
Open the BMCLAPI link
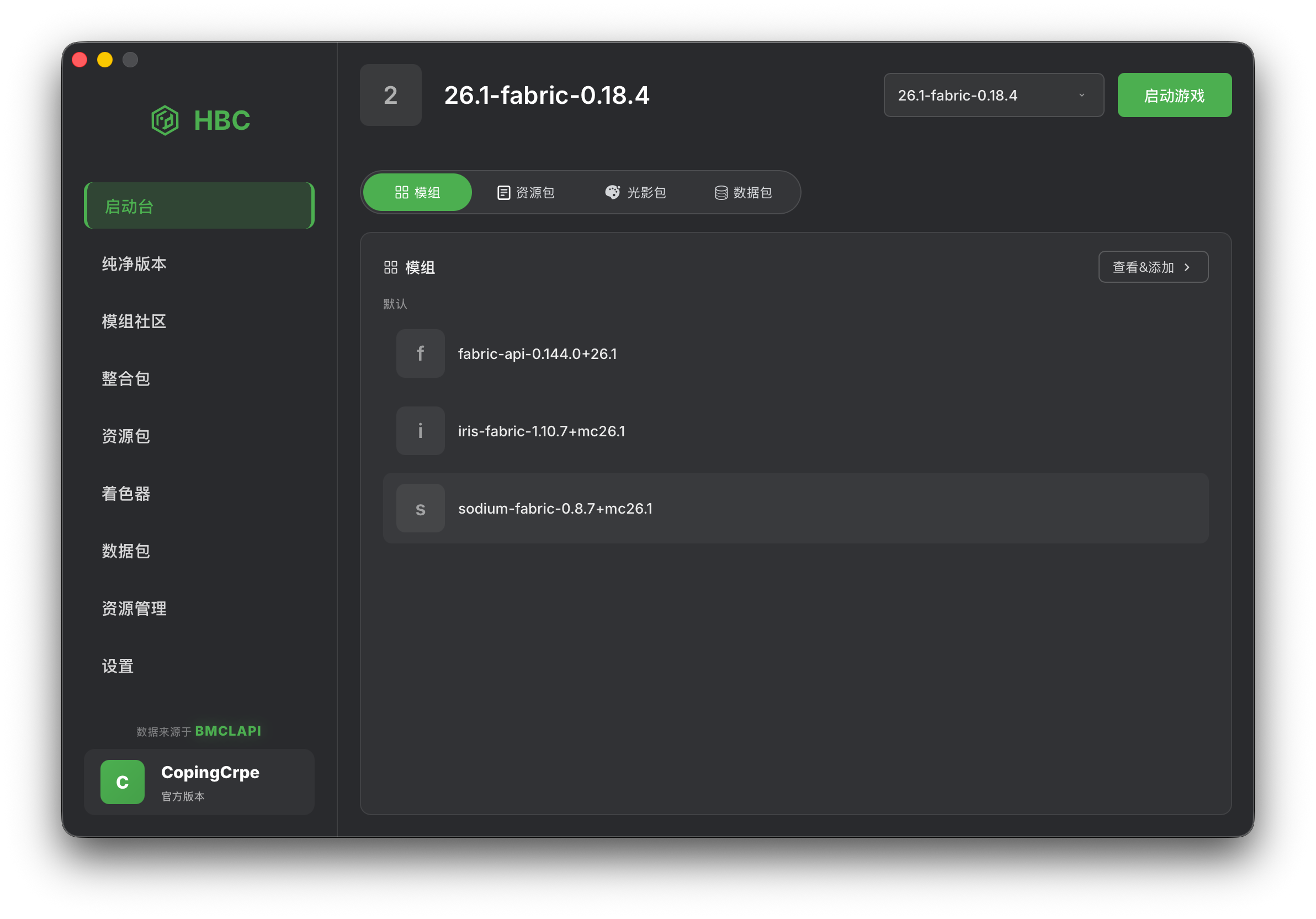[x=227, y=731]
